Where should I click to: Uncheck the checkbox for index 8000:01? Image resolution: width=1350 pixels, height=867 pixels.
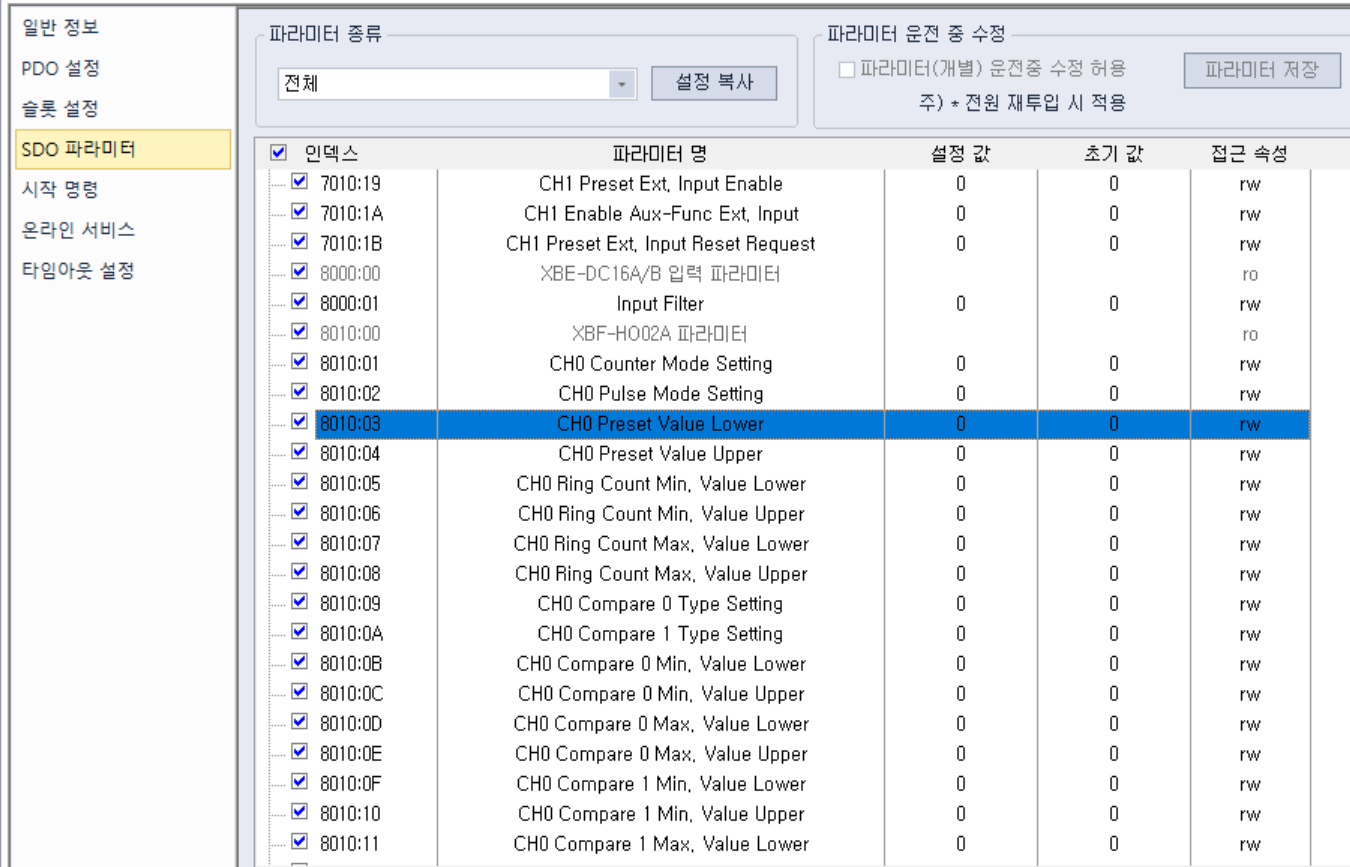[x=299, y=302]
